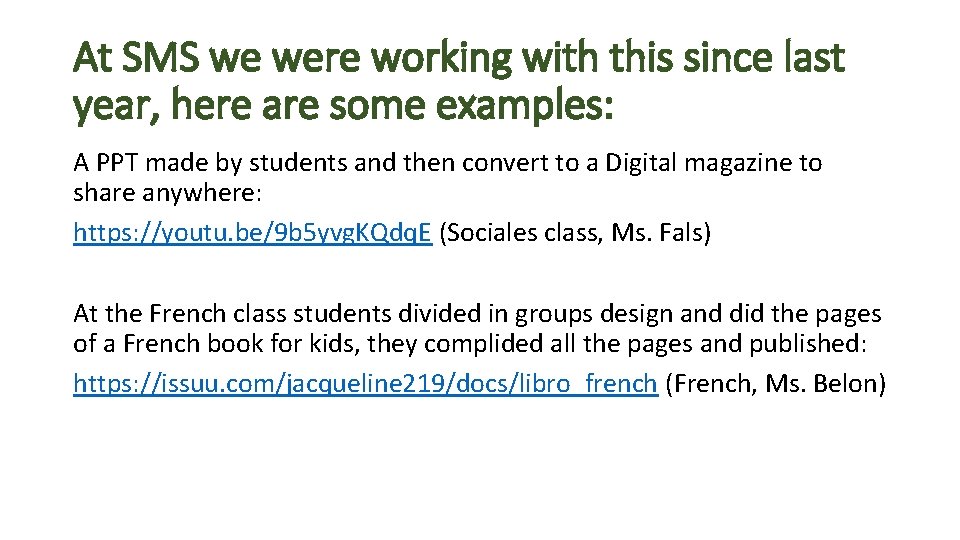Open the issuu.com libro_french link
This screenshot has height=540, width=960.
click(x=365, y=384)
